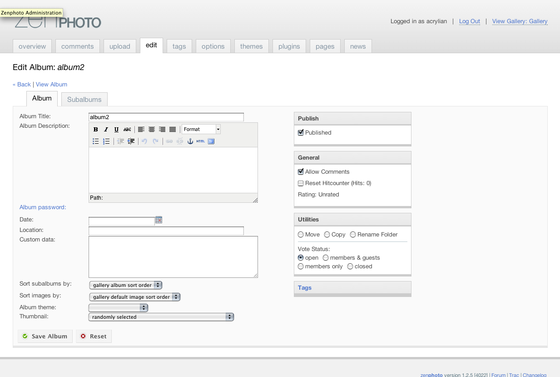Open the options tab

[213, 46]
